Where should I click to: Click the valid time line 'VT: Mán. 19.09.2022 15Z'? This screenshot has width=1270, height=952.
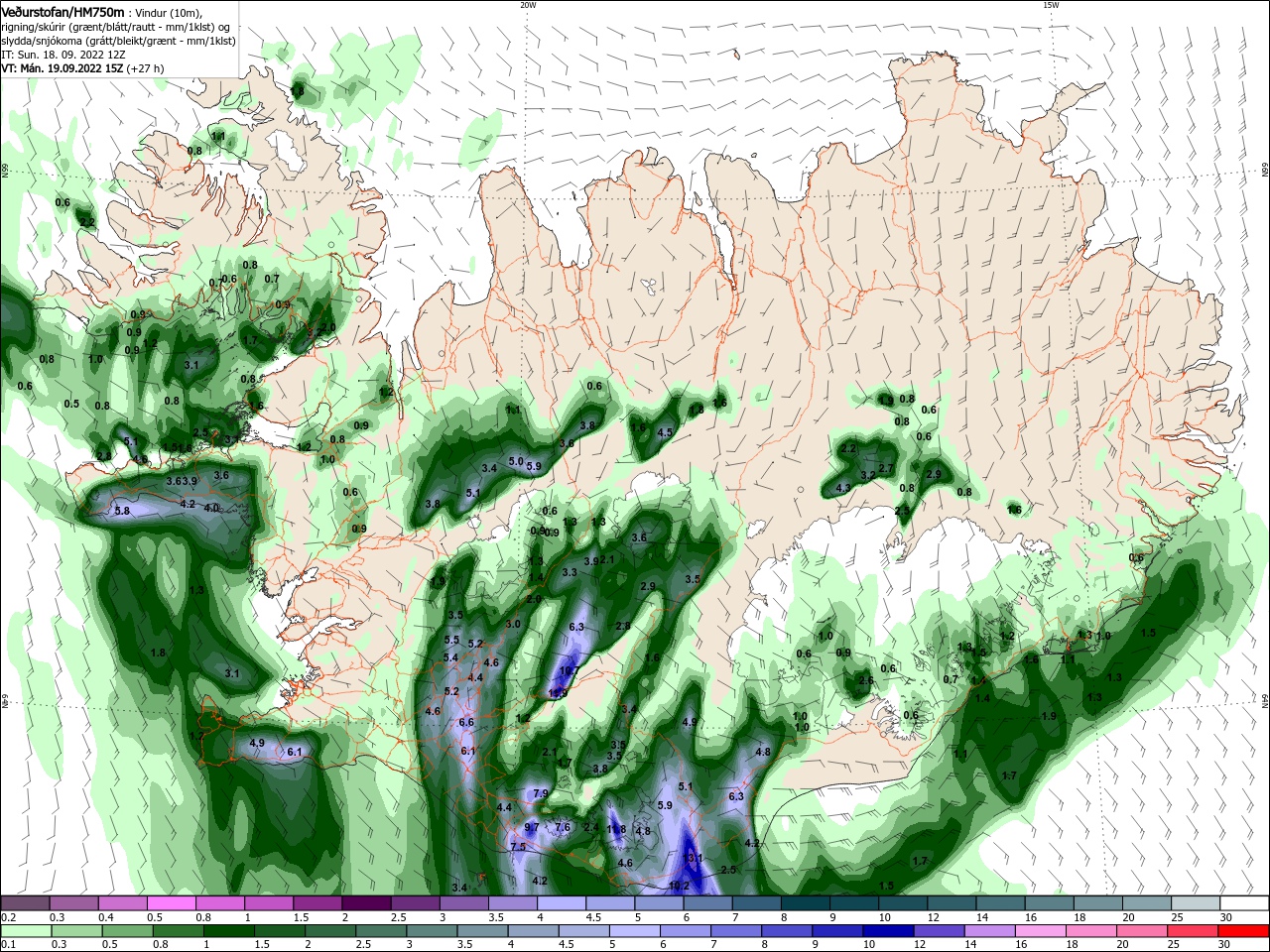pos(62,68)
